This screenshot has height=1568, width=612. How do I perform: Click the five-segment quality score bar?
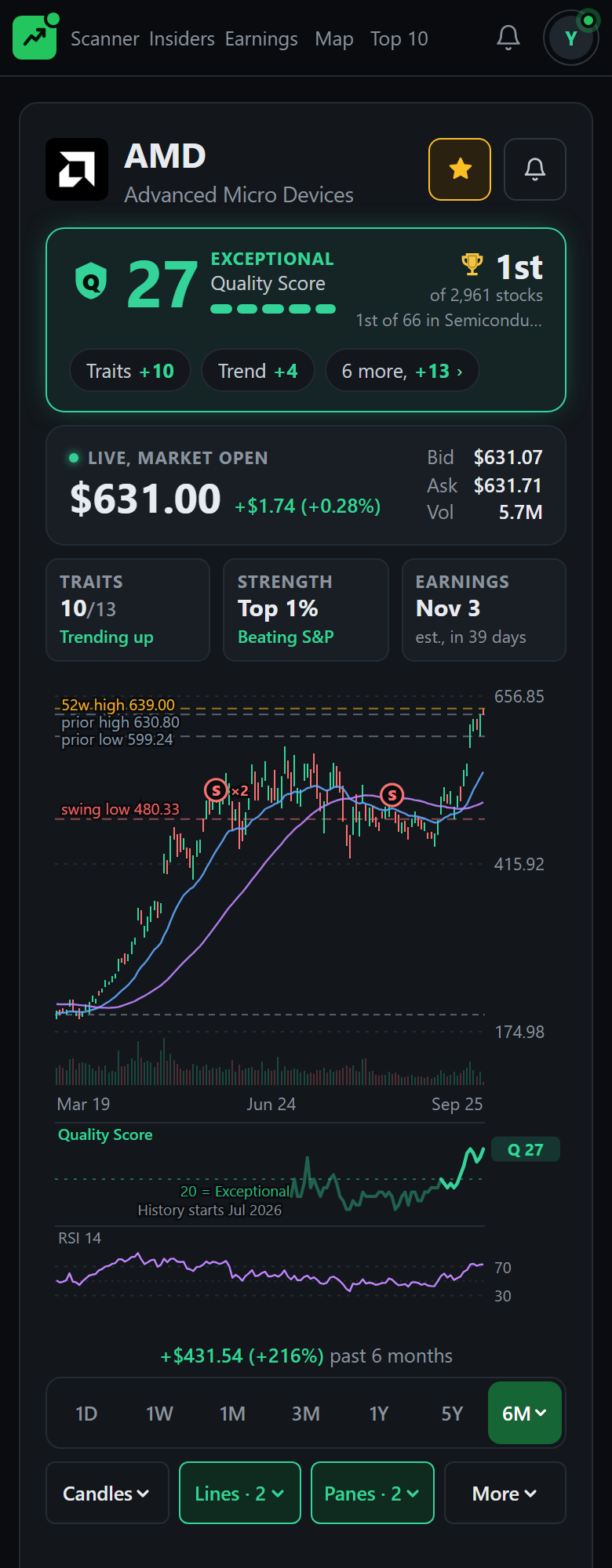pos(273,309)
